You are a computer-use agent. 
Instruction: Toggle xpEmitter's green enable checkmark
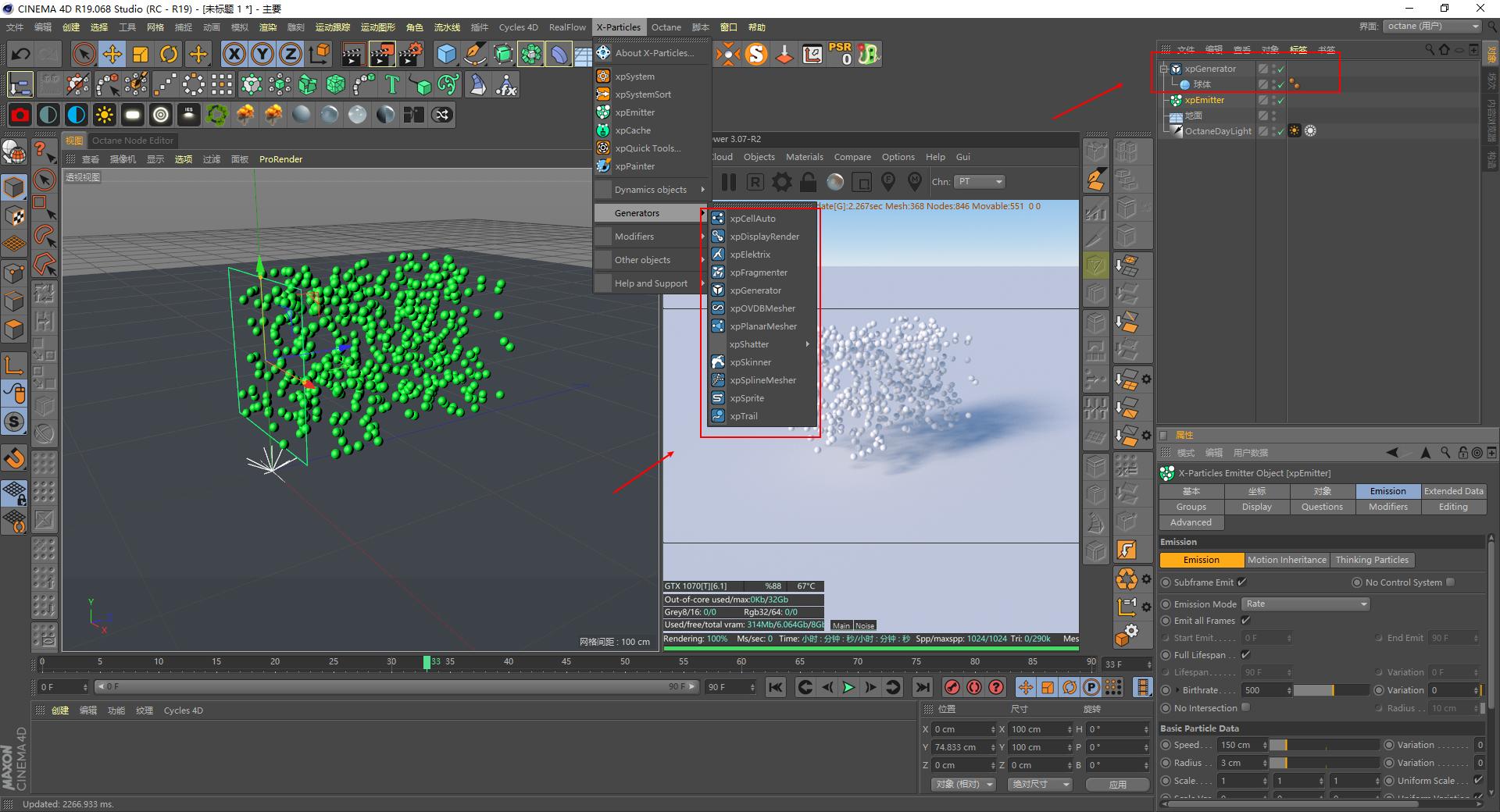1281,100
